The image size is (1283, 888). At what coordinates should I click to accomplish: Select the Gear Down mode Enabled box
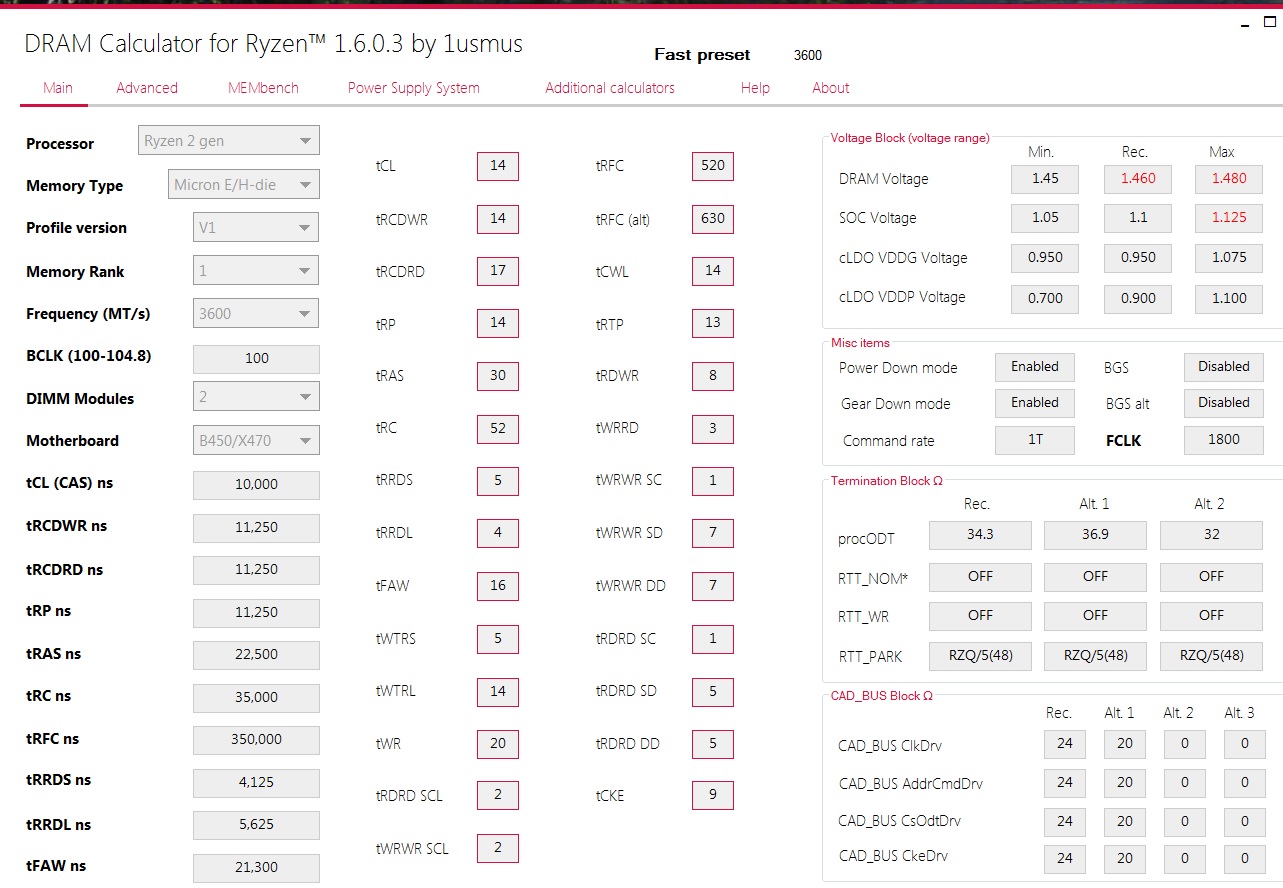click(1035, 403)
